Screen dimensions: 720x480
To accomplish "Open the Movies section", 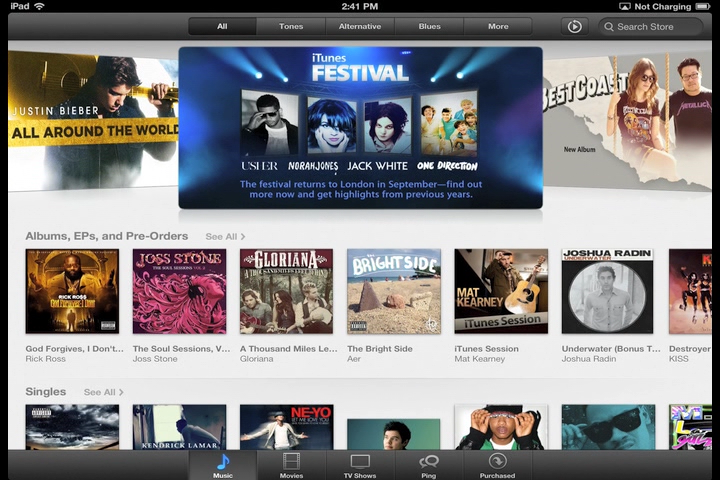I will pos(291,465).
